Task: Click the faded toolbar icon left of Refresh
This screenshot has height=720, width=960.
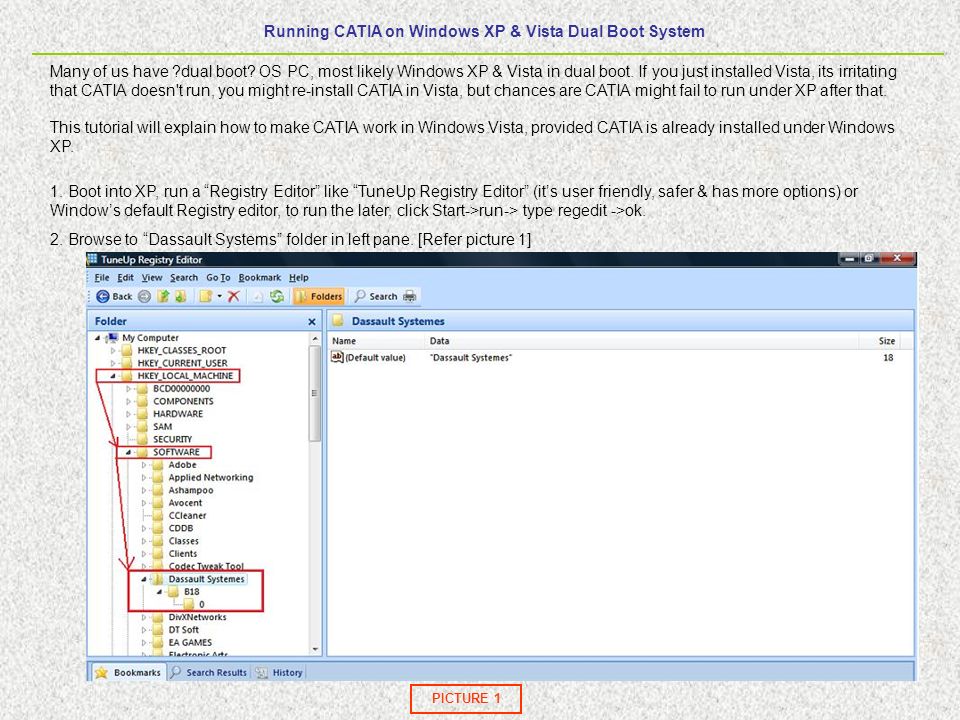Action: pos(258,297)
